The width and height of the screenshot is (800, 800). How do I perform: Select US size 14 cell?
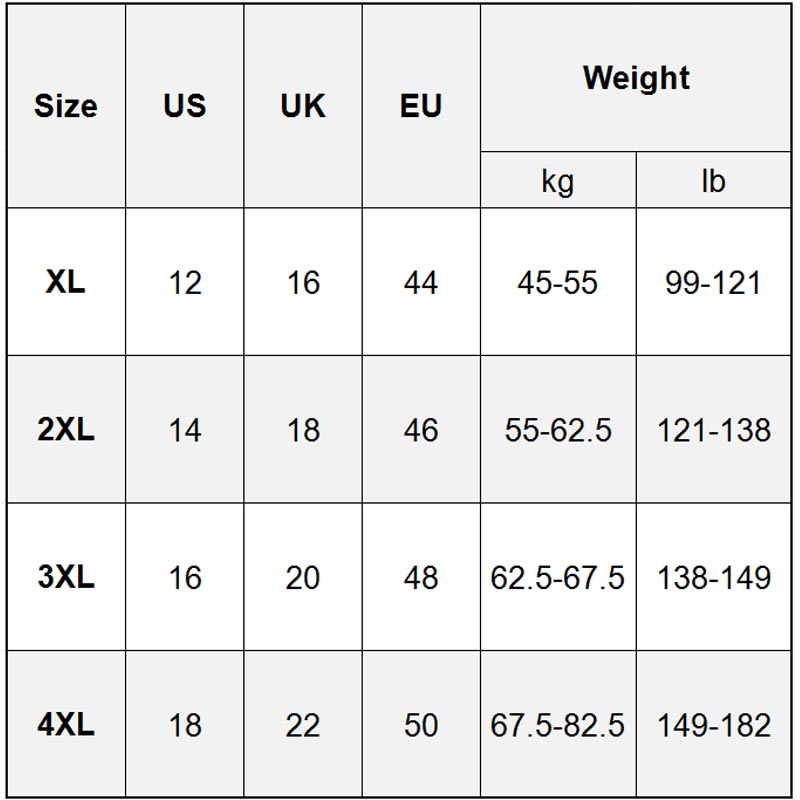[185, 429]
